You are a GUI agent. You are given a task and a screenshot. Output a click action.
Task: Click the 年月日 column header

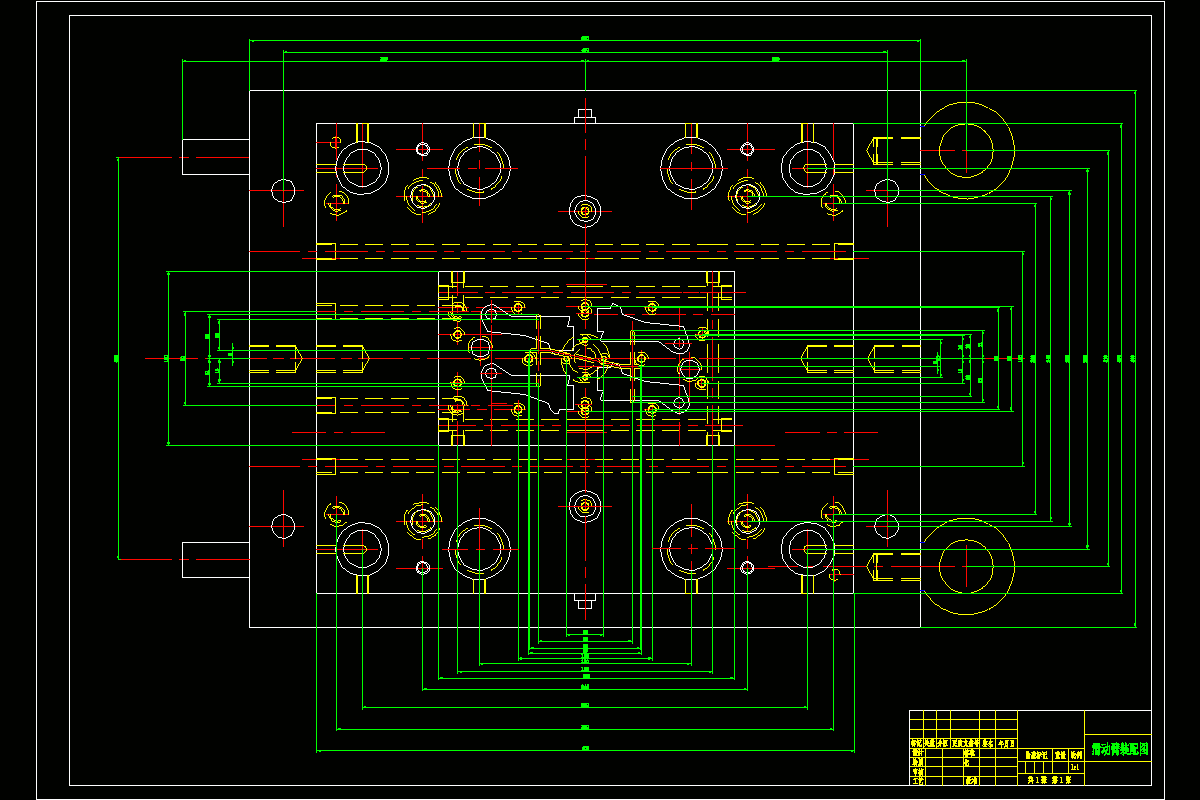(1006, 743)
